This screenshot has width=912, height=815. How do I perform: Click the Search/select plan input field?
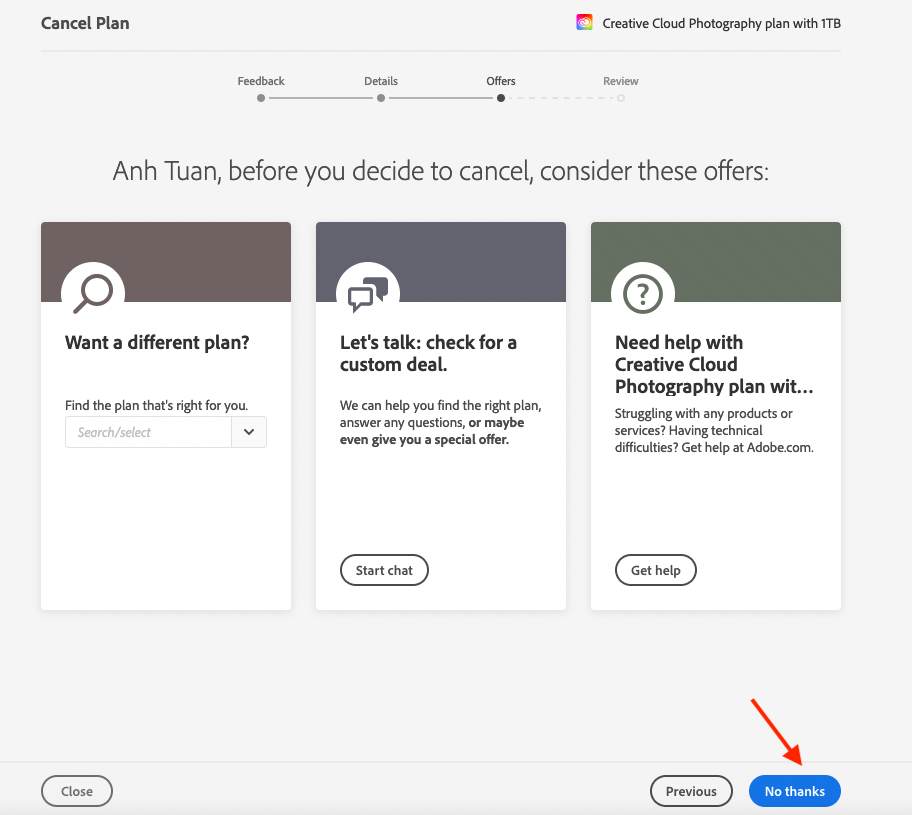[148, 432]
